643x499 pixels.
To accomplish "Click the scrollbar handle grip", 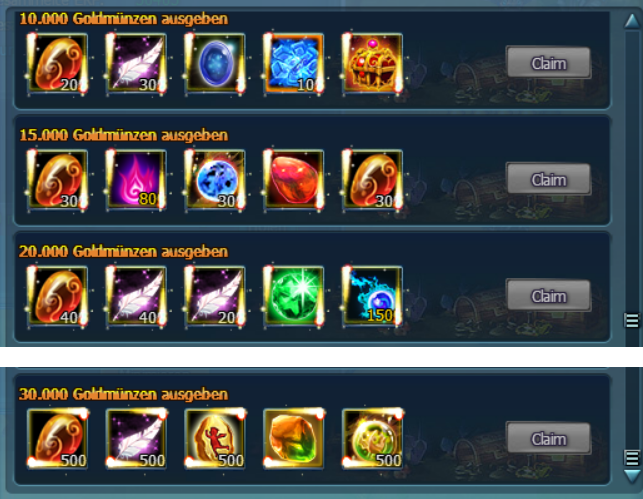I will point(632,320).
